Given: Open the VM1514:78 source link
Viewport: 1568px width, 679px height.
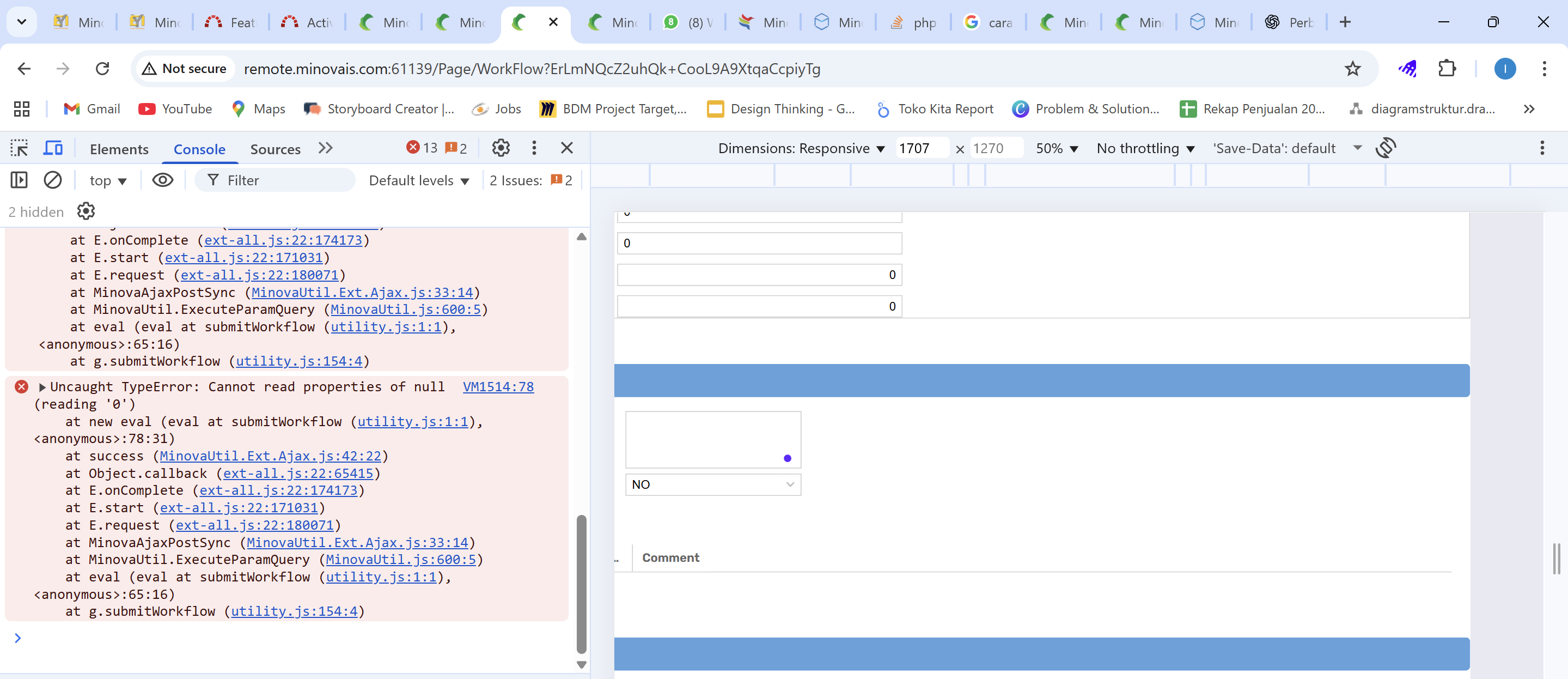Looking at the screenshot, I should (x=498, y=387).
